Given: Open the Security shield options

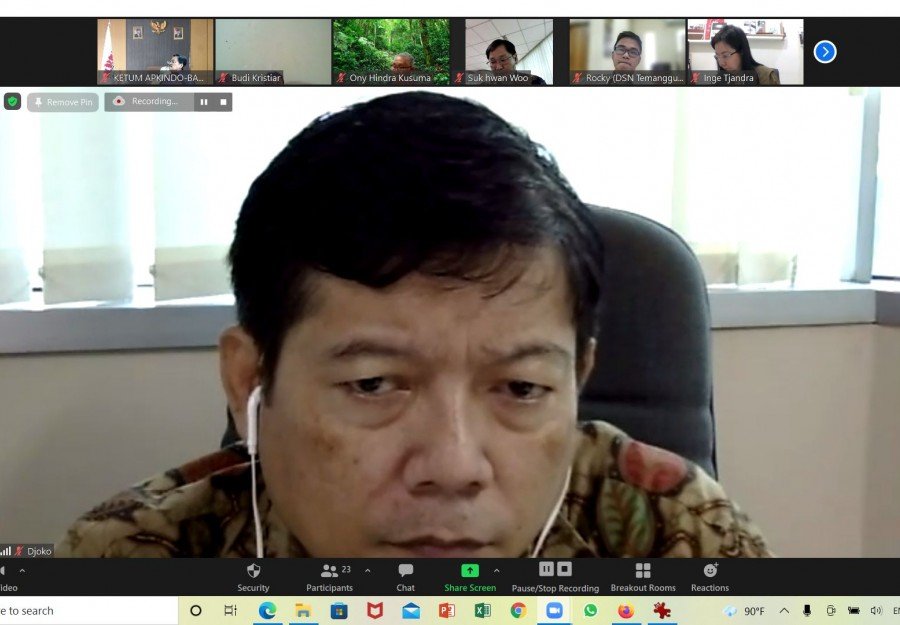Looking at the screenshot, I should point(253,577).
